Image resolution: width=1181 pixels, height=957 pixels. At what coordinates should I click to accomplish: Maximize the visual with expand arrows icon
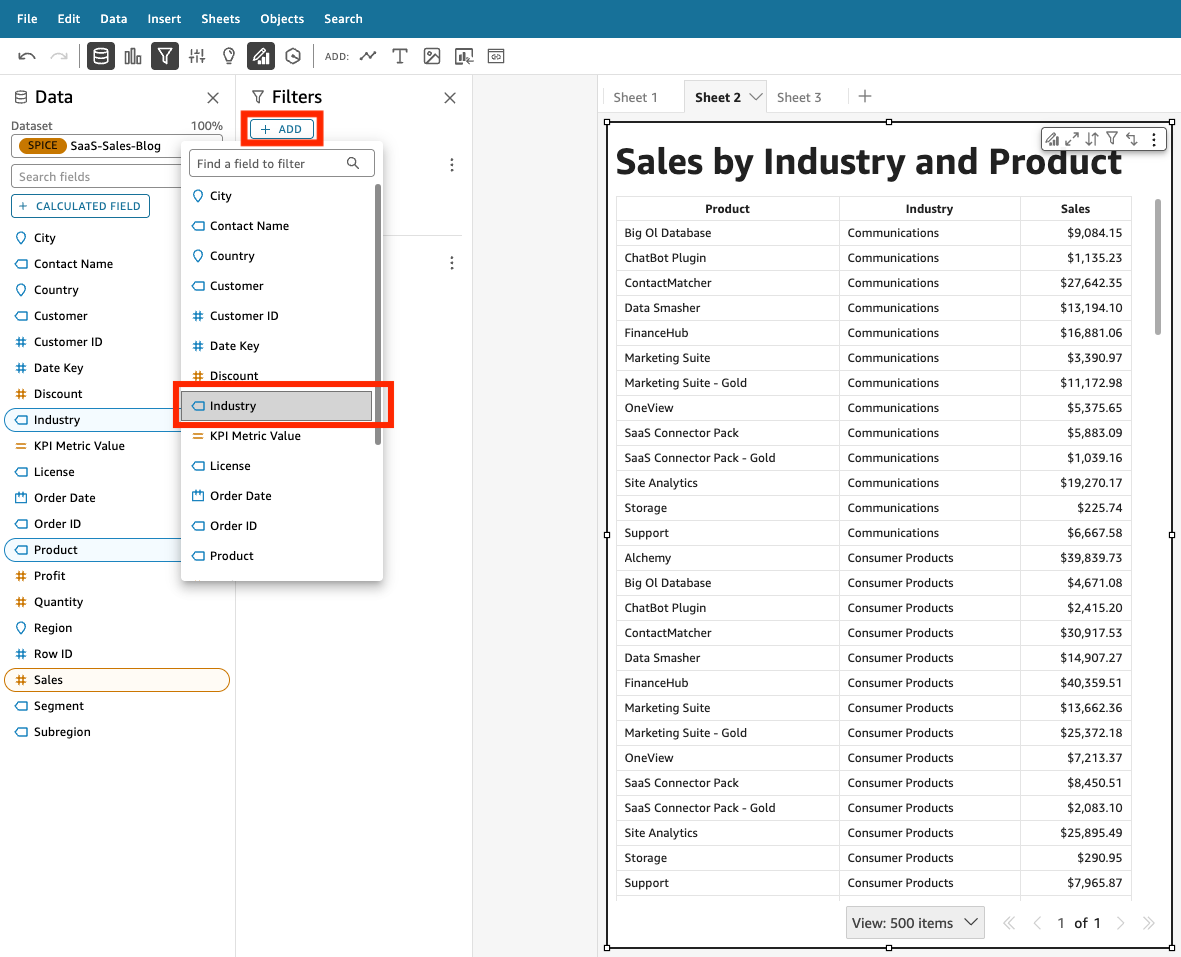tap(1072, 139)
